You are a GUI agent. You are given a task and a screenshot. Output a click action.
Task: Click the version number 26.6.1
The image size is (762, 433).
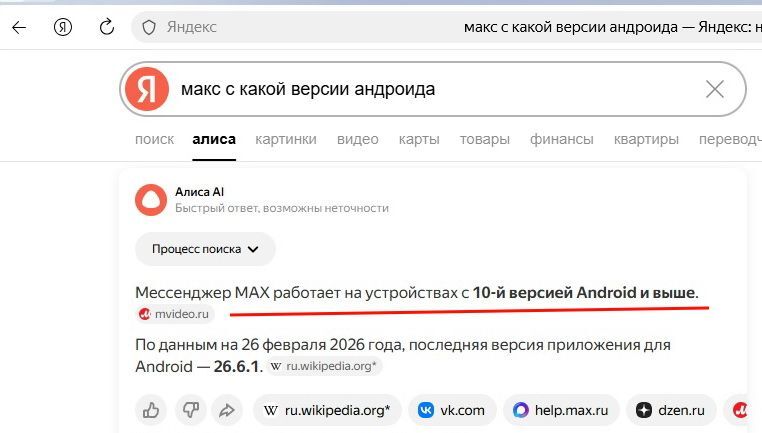point(236,366)
